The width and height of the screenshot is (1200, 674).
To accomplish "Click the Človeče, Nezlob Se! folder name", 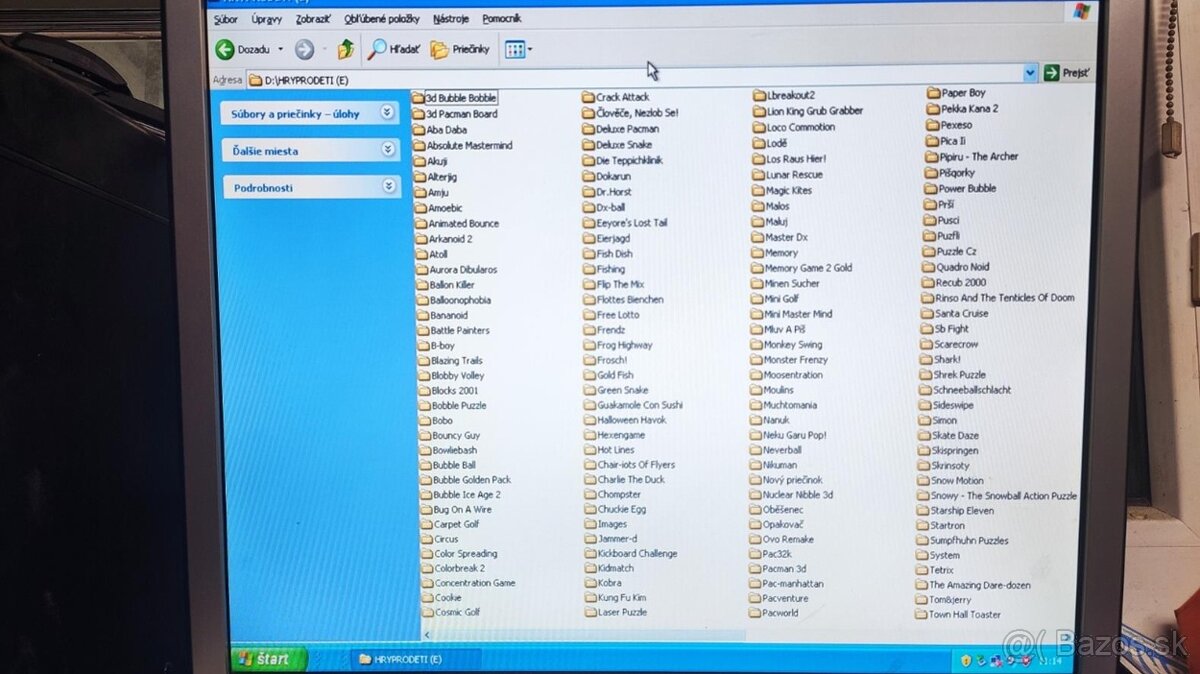I will [637, 113].
